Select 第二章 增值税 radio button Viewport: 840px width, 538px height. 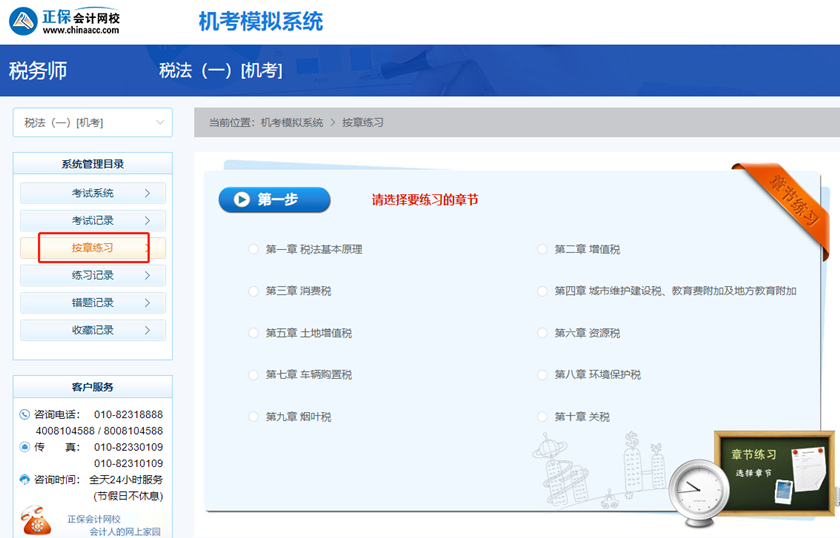pyautogui.click(x=543, y=249)
